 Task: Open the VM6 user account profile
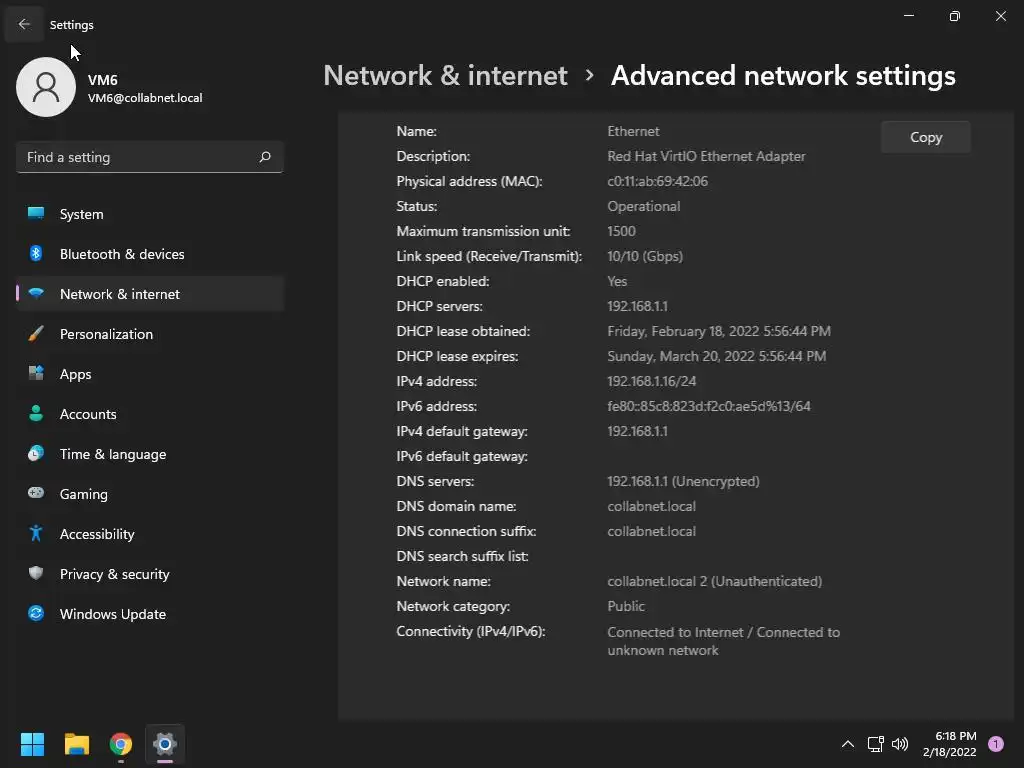[46, 88]
